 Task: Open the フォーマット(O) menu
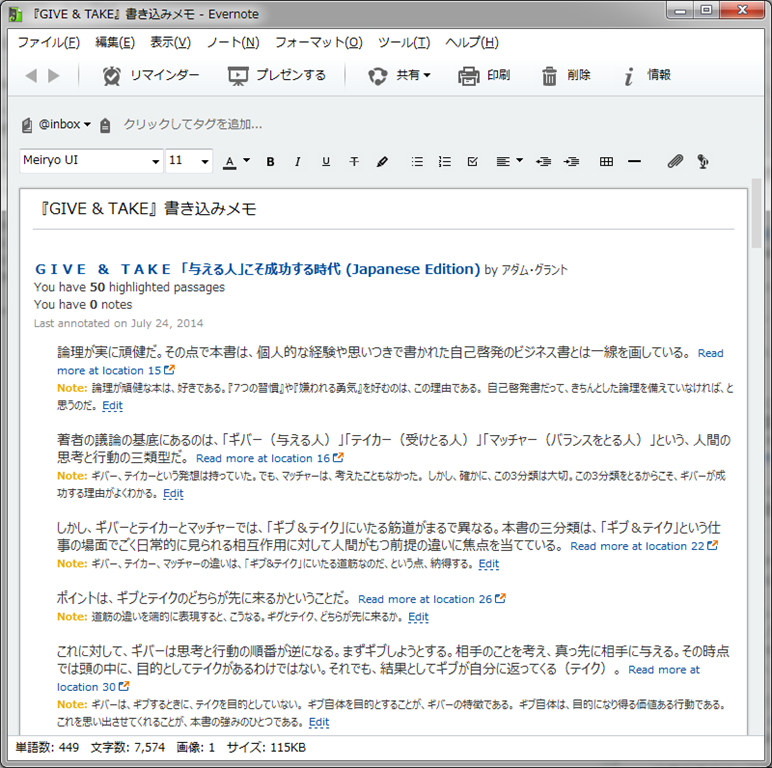click(x=319, y=42)
